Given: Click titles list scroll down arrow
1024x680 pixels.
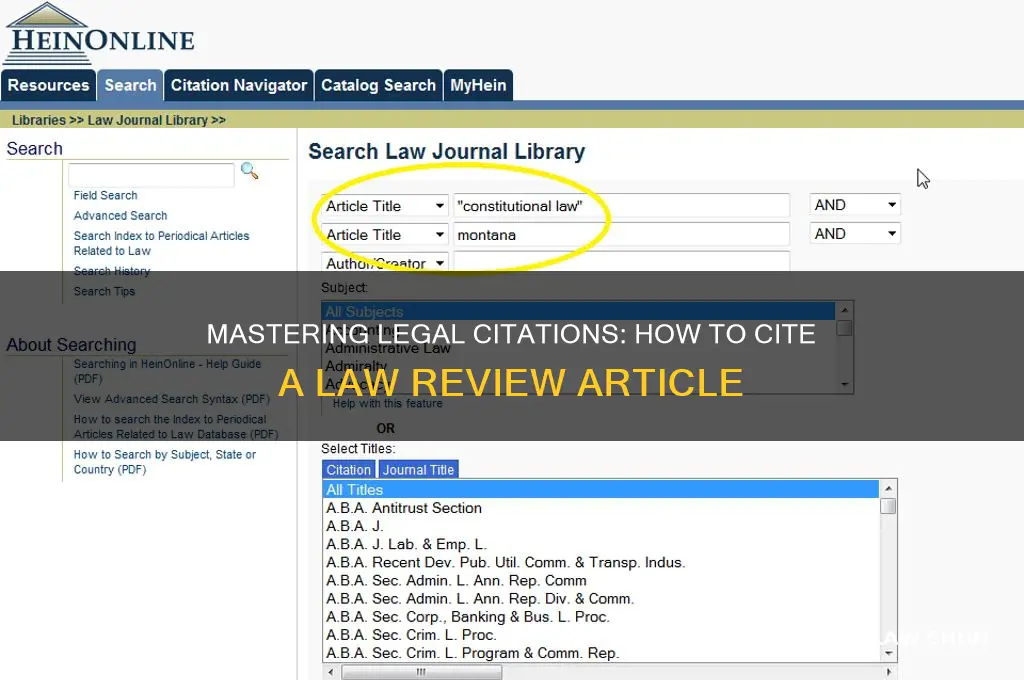Looking at the screenshot, I should (x=888, y=653).
